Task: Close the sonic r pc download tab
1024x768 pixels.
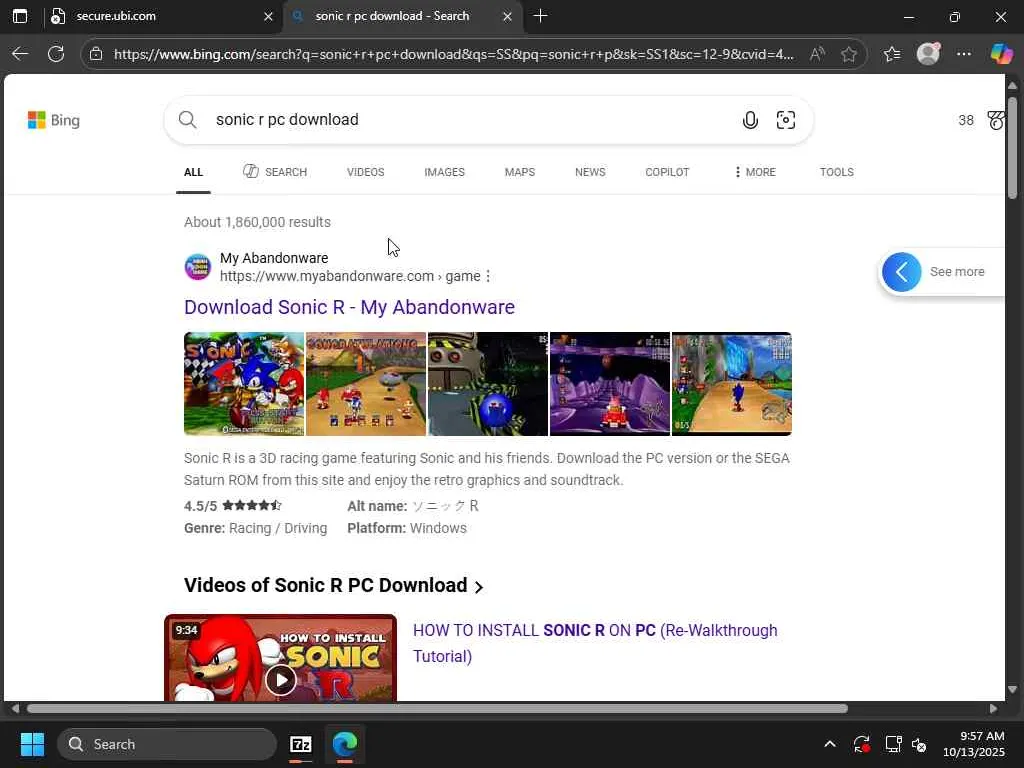Action: [507, 17]
